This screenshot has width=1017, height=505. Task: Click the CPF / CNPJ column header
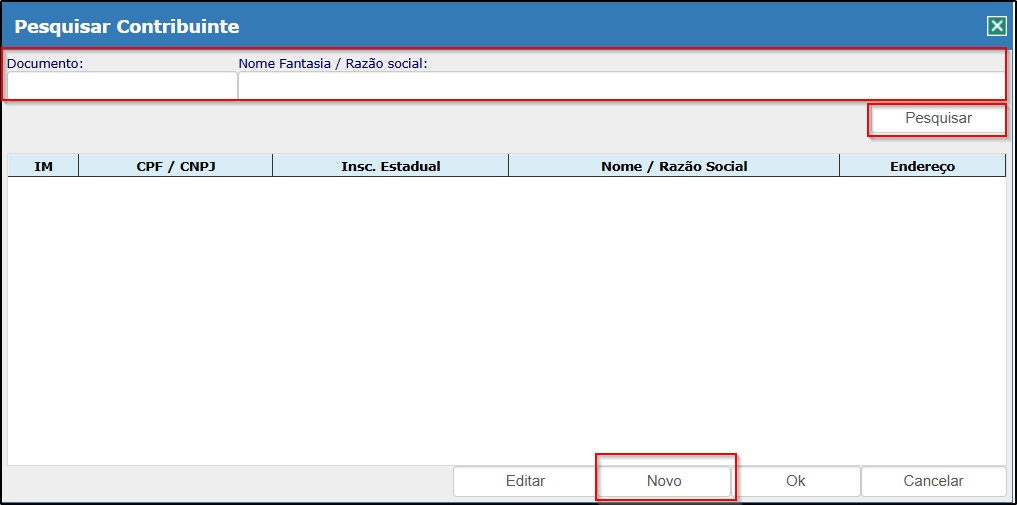pyautogui.click(x=175, y=166)
